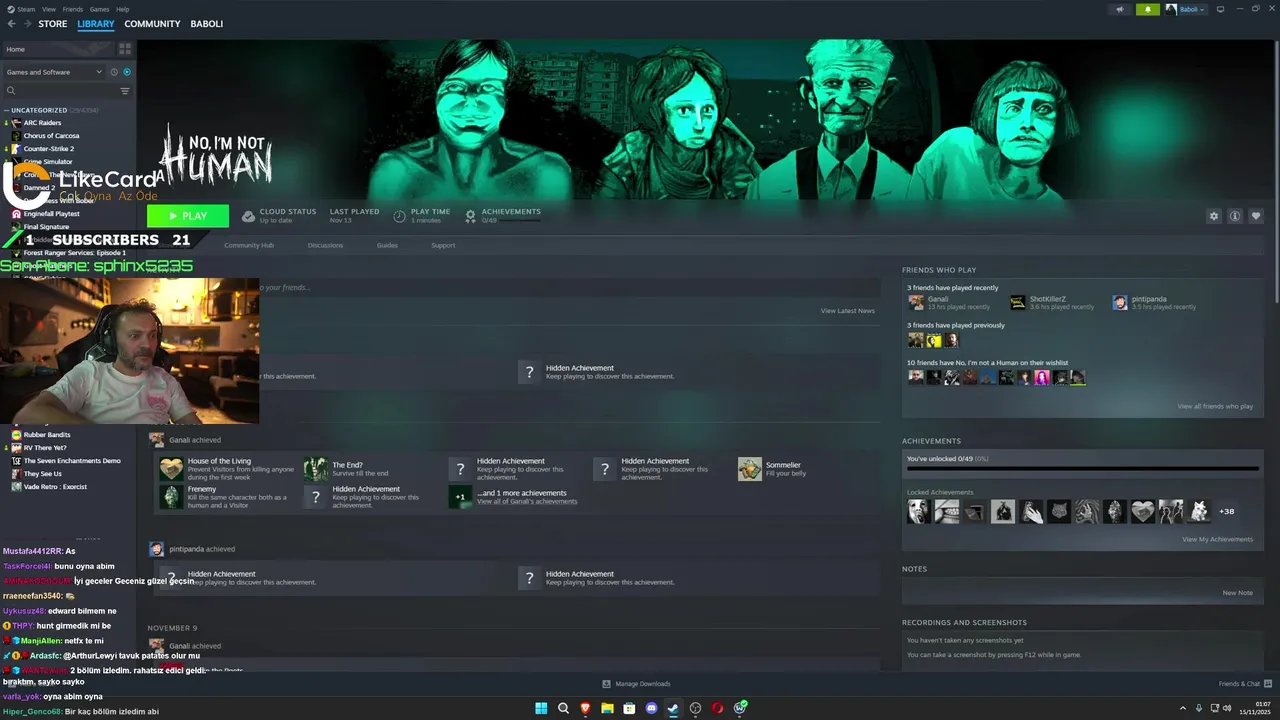
Task: Open the Games menu
Action: pos(99,9)
